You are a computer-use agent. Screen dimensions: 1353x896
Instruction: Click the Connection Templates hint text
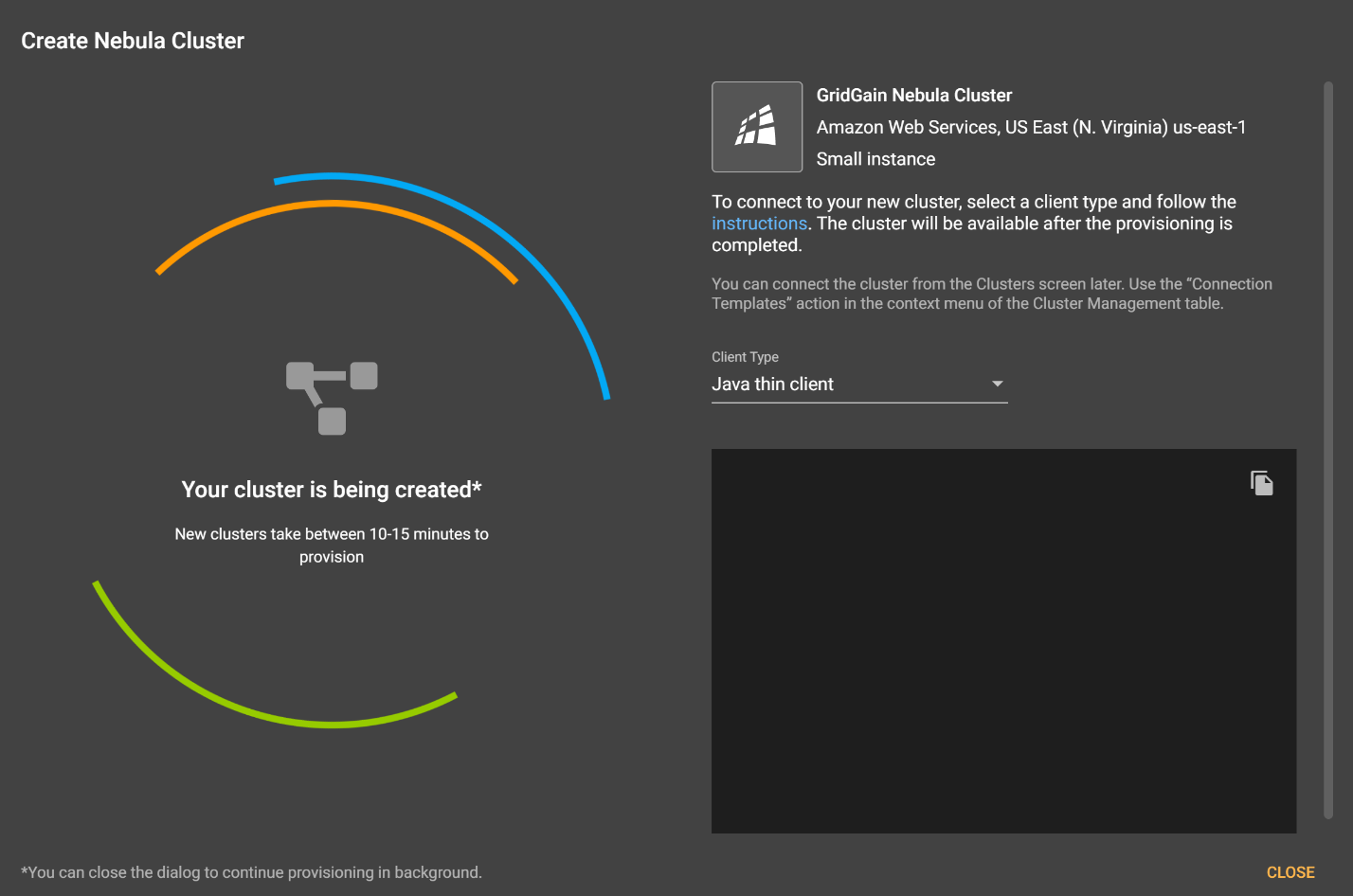[x=992, y=294]
